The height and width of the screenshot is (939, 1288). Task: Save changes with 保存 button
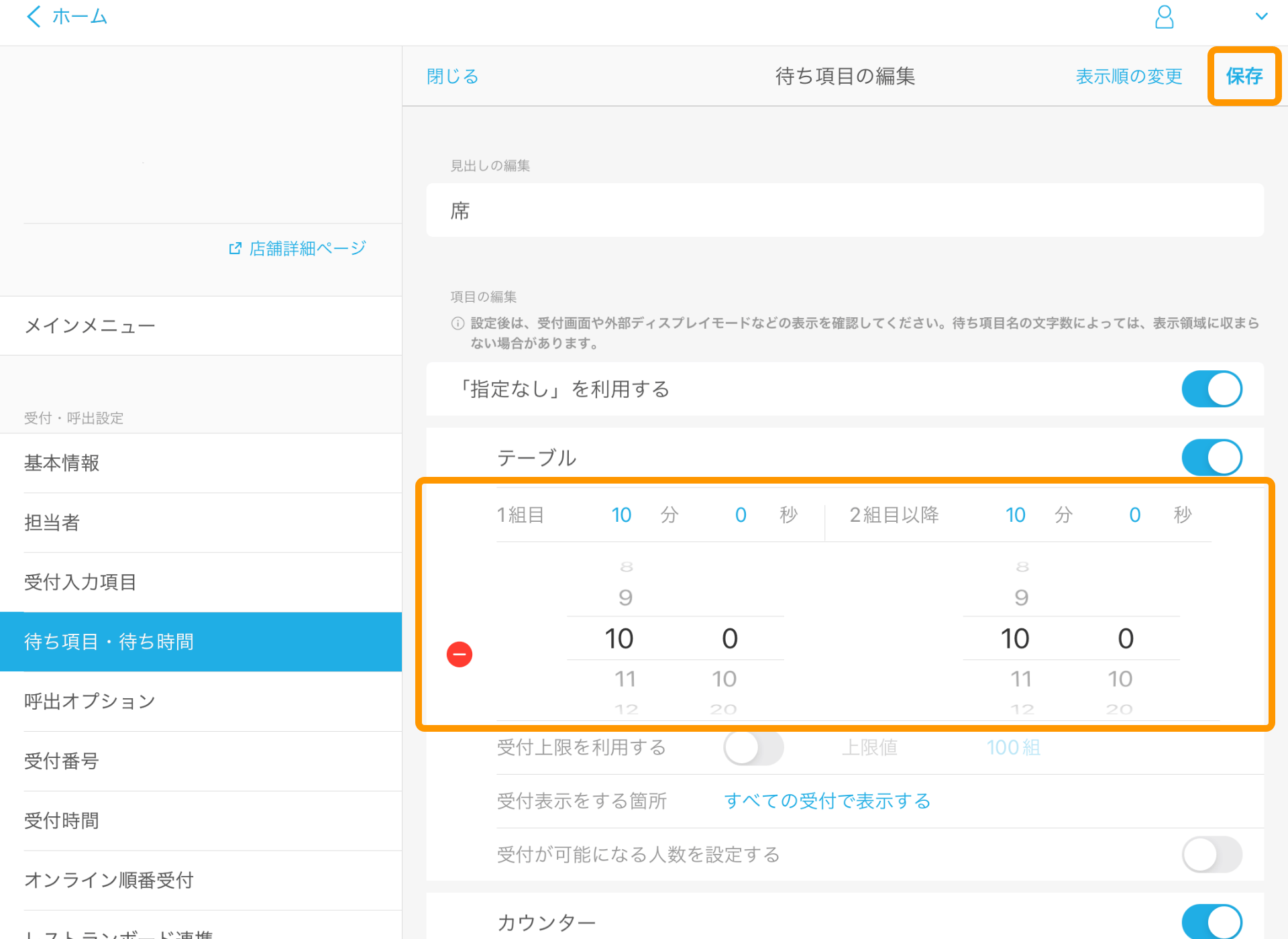pyautogui.click(x=1244, y=76)
